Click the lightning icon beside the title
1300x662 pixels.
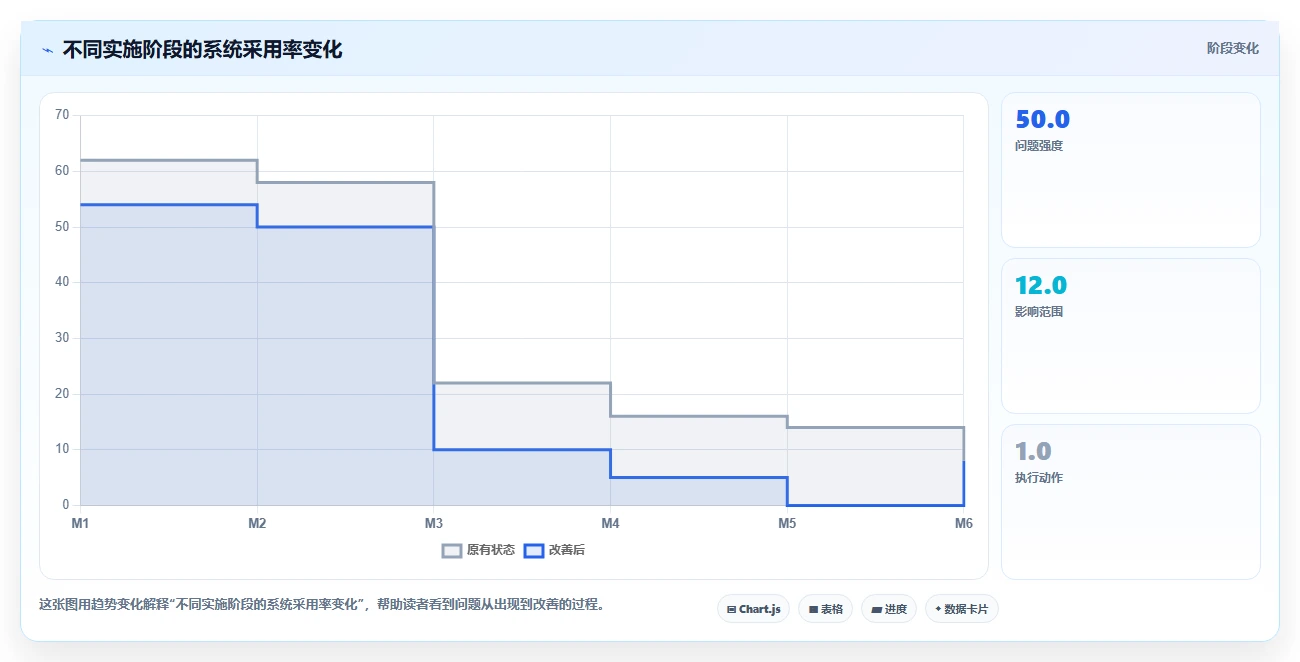(x=47, y=50)
